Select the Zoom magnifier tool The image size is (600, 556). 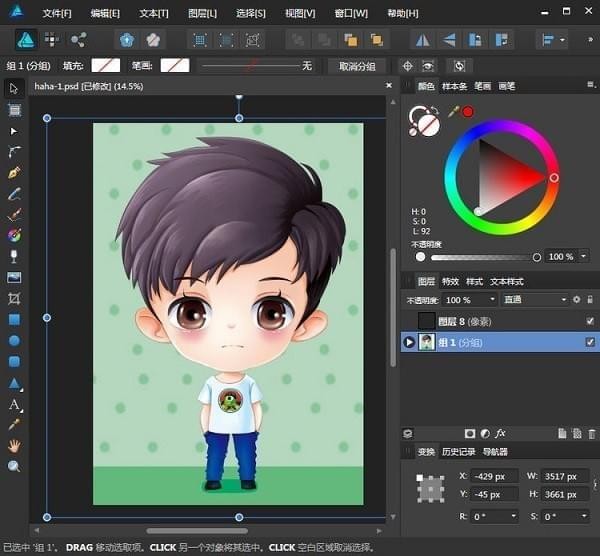[14, 466]
